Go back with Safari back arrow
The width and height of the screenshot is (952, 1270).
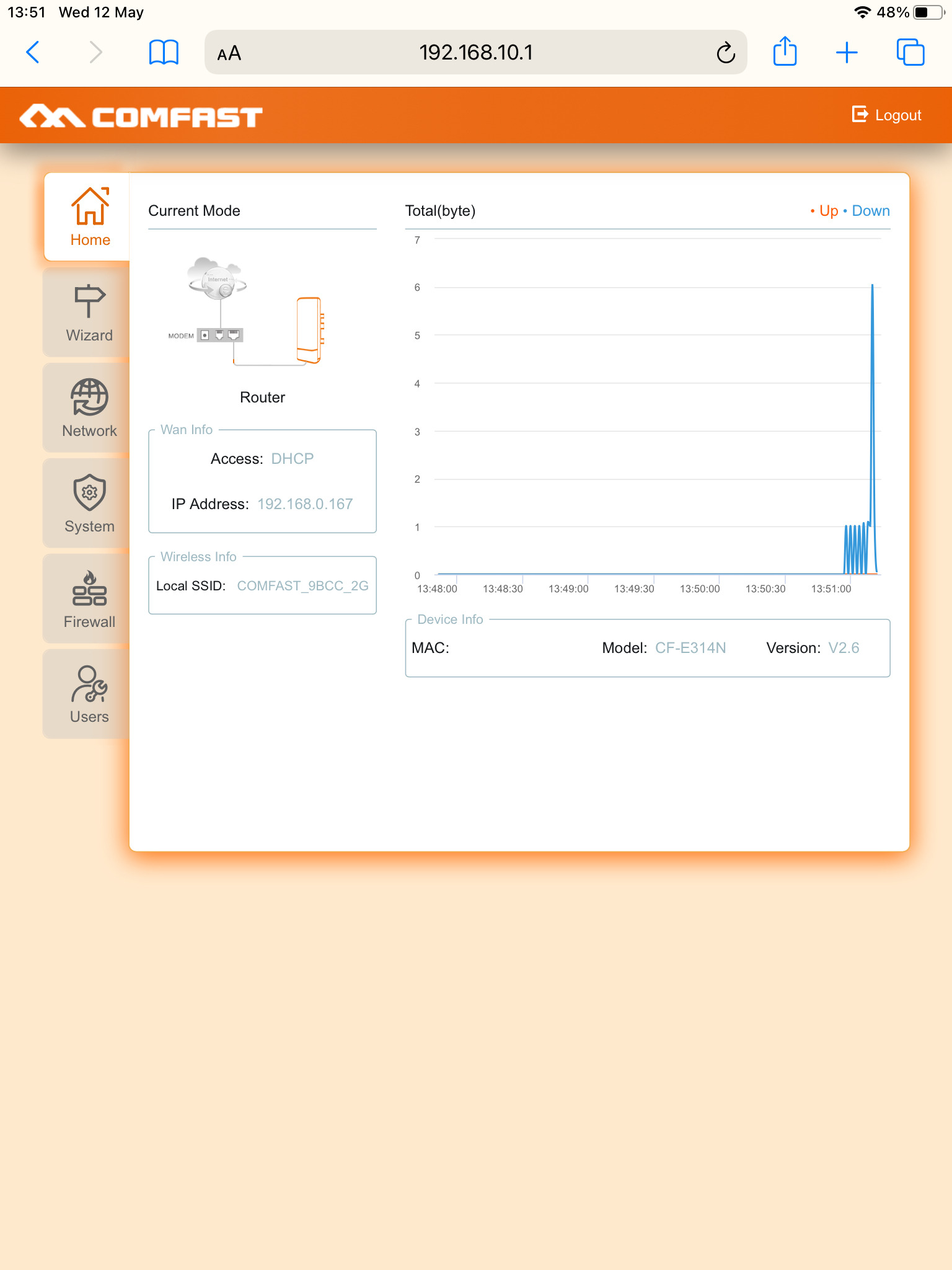point(33,52)
